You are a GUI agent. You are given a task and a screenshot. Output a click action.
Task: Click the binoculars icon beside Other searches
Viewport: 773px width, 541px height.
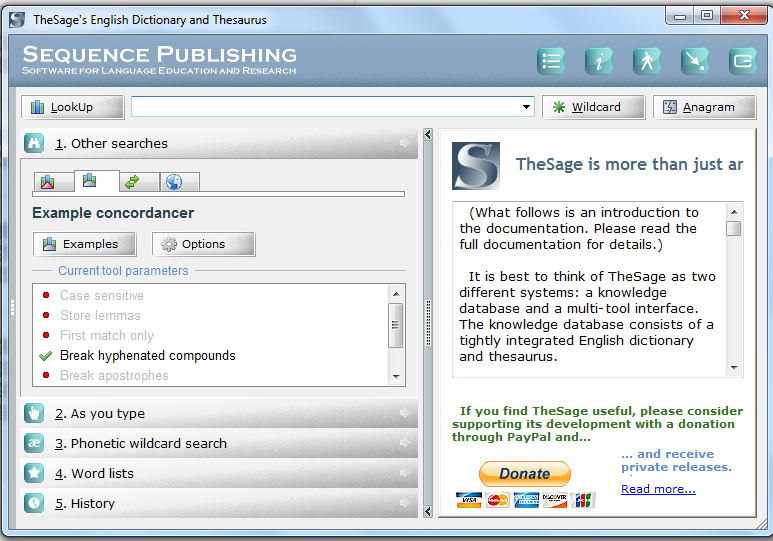point(34,143)
